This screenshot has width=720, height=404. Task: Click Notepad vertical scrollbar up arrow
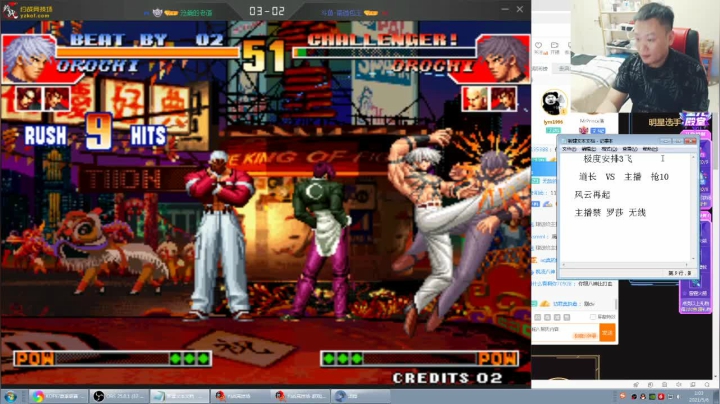click(x=693, y=157)
